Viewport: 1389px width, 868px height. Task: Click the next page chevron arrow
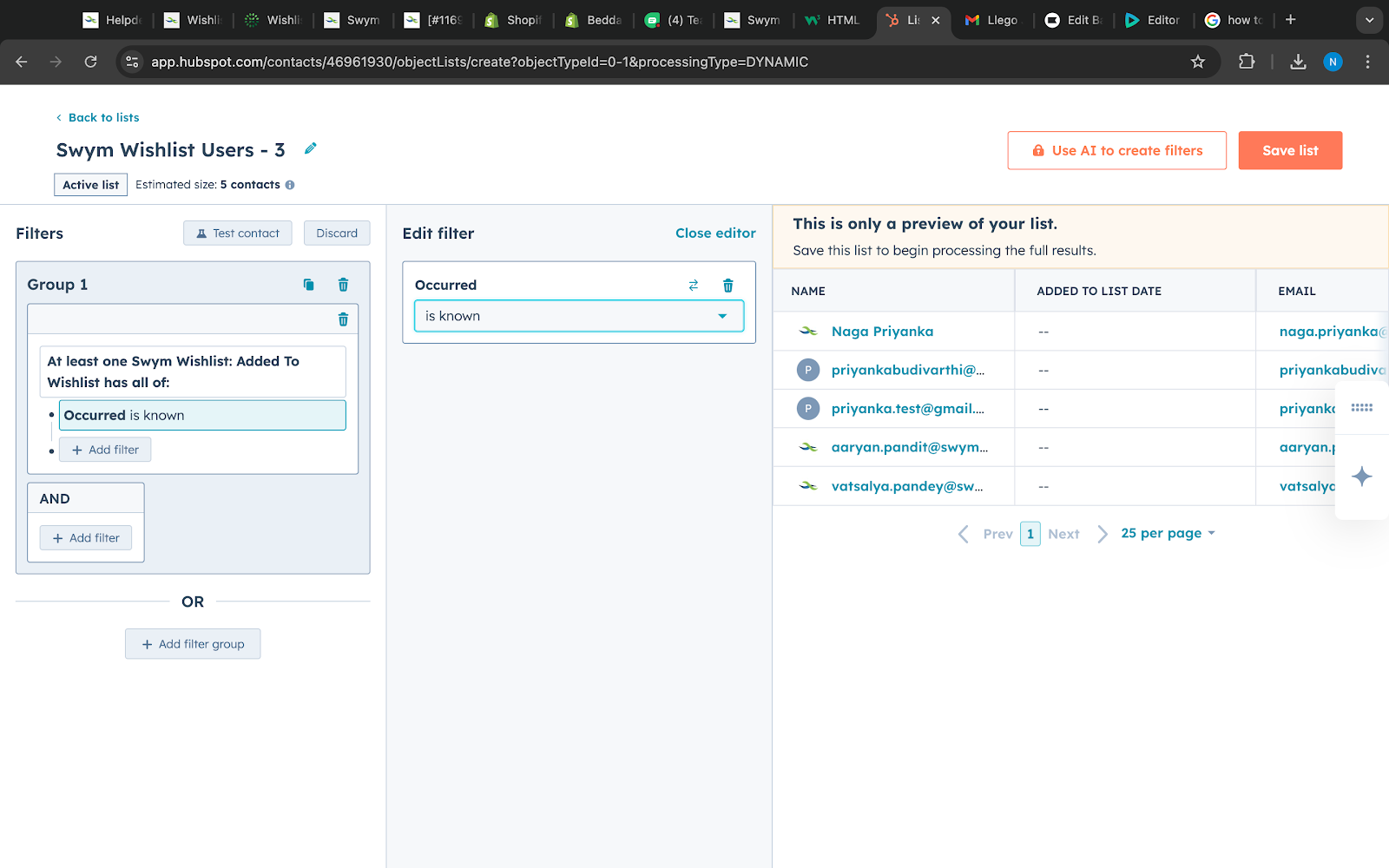tap(1103, 534)
